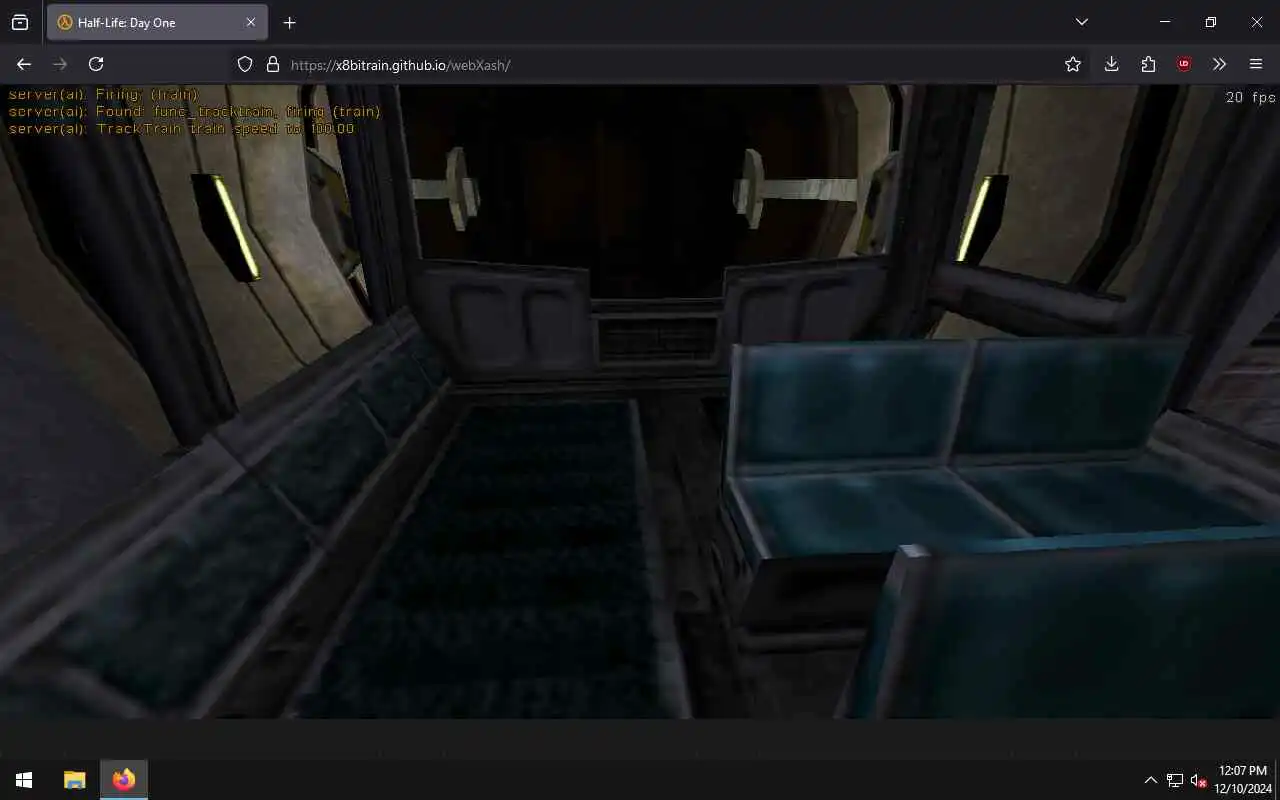Bookmark this page with the star
Image resolution: width=1280 pixels, height=800 pixels.
click(1073, 64)
